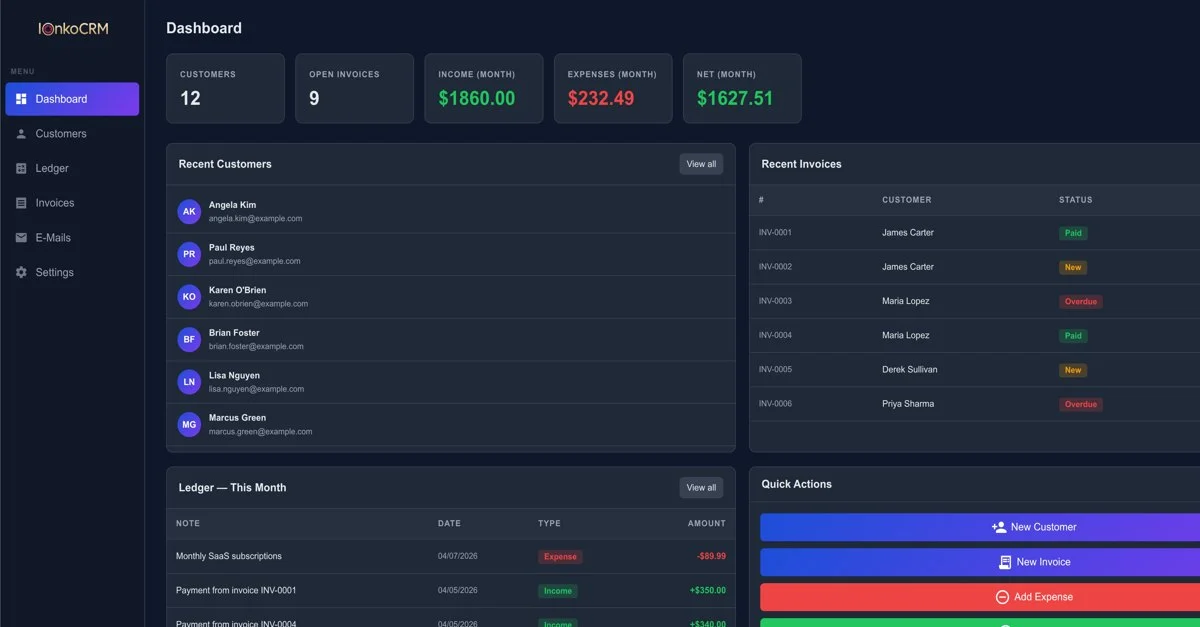Click the LN avatar for Lisa Nguyen
This screenshot has height=627, width=1200.
(x=189, y=382)
